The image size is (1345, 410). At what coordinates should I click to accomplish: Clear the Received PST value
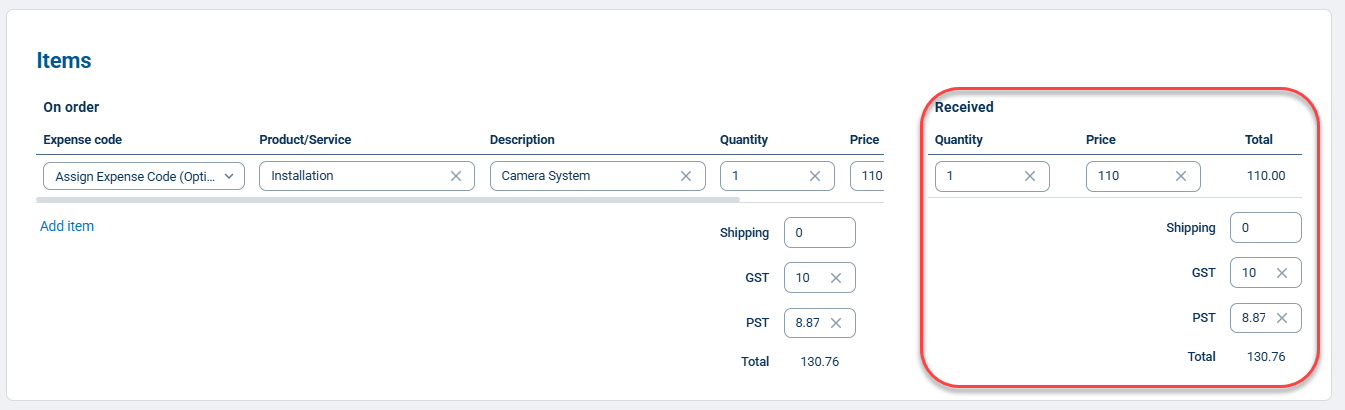[x=1282, y=318]
